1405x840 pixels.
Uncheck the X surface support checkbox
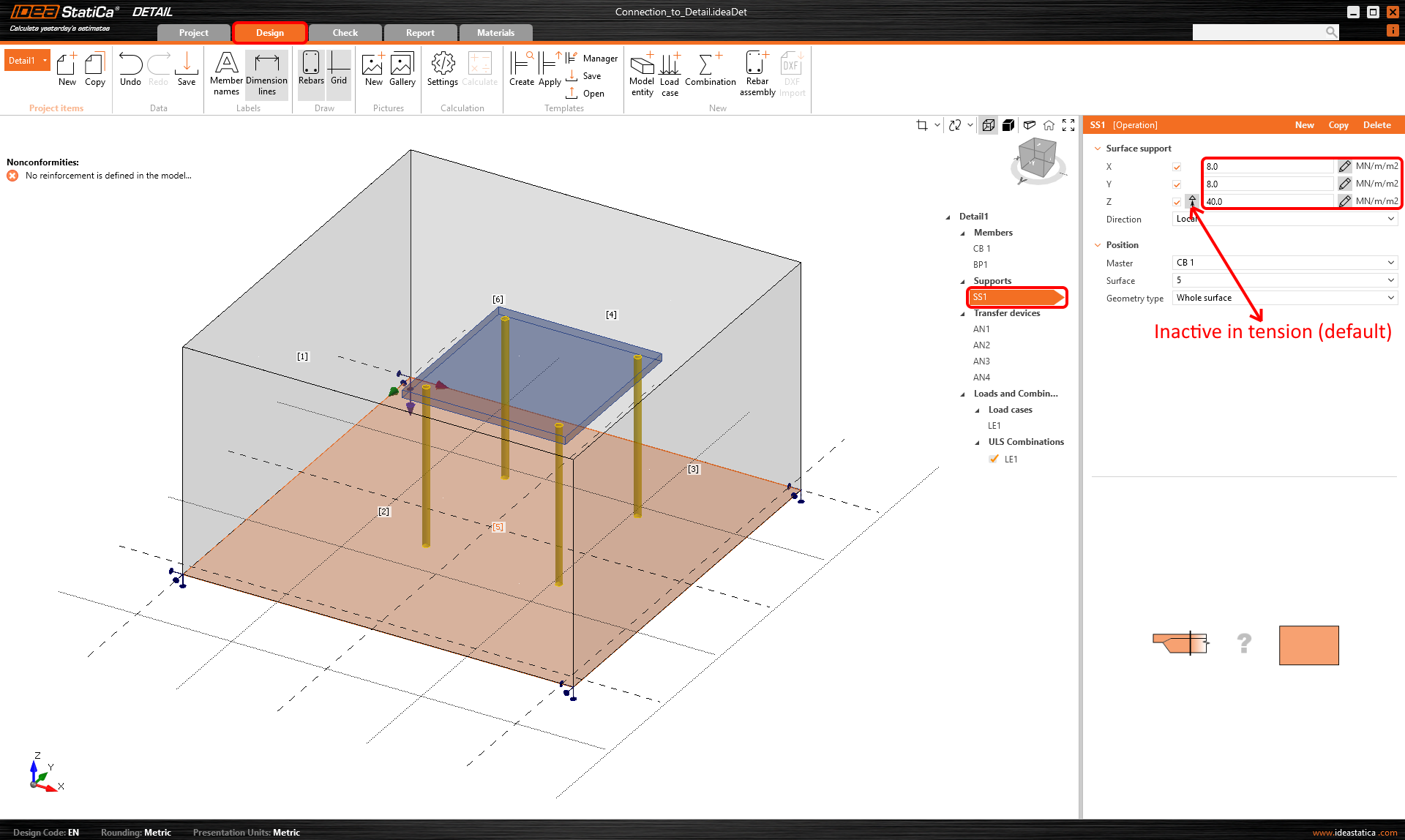click(x=1177, y=167)
